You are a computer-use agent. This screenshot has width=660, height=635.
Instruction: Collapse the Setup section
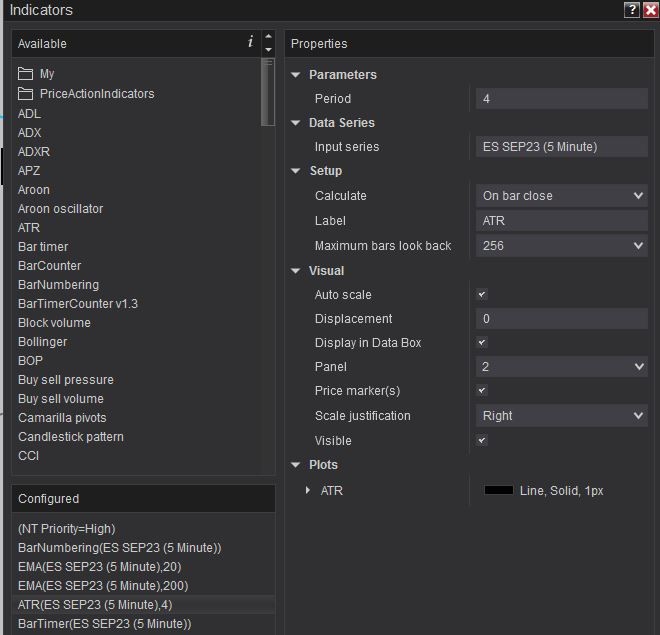[296, 171]
